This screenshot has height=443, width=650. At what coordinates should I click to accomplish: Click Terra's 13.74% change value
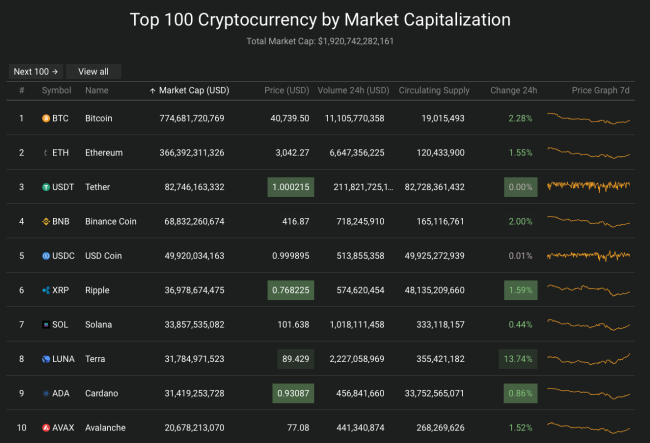click(518, 359)
